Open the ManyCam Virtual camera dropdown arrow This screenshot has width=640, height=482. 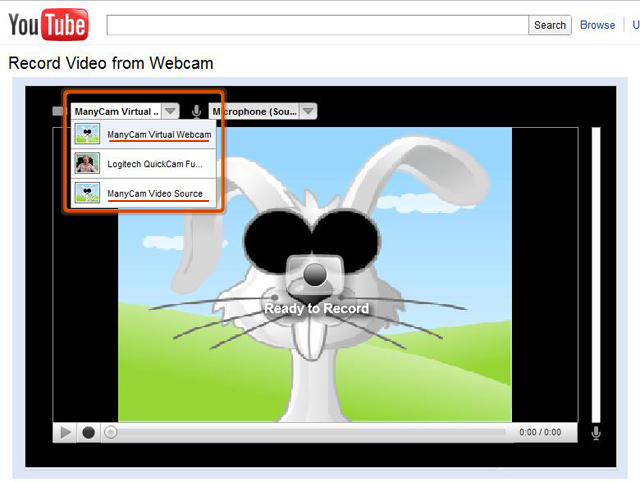[x=170, y=111]
